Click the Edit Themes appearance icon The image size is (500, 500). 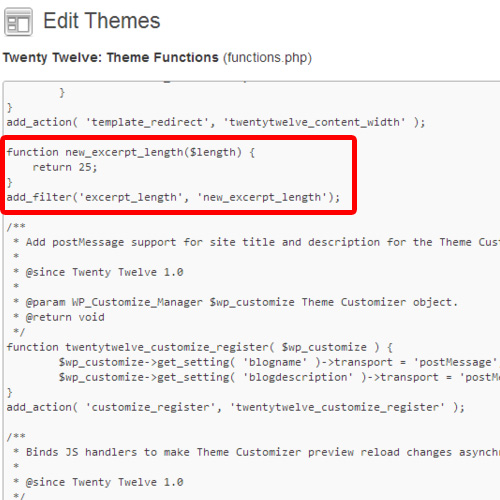pyautogui.click(x=18, y=22)
